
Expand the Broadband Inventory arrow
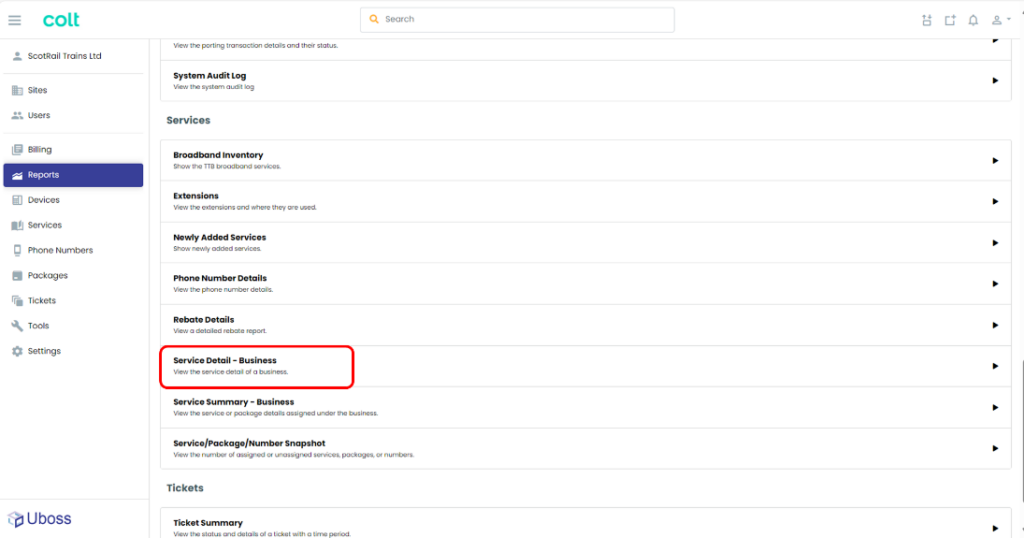(x=995, y=161)
